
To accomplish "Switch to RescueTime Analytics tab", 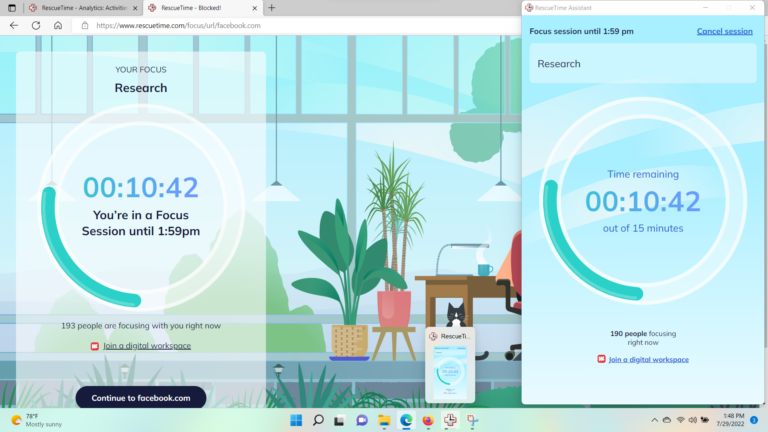I will coord(77,8).
